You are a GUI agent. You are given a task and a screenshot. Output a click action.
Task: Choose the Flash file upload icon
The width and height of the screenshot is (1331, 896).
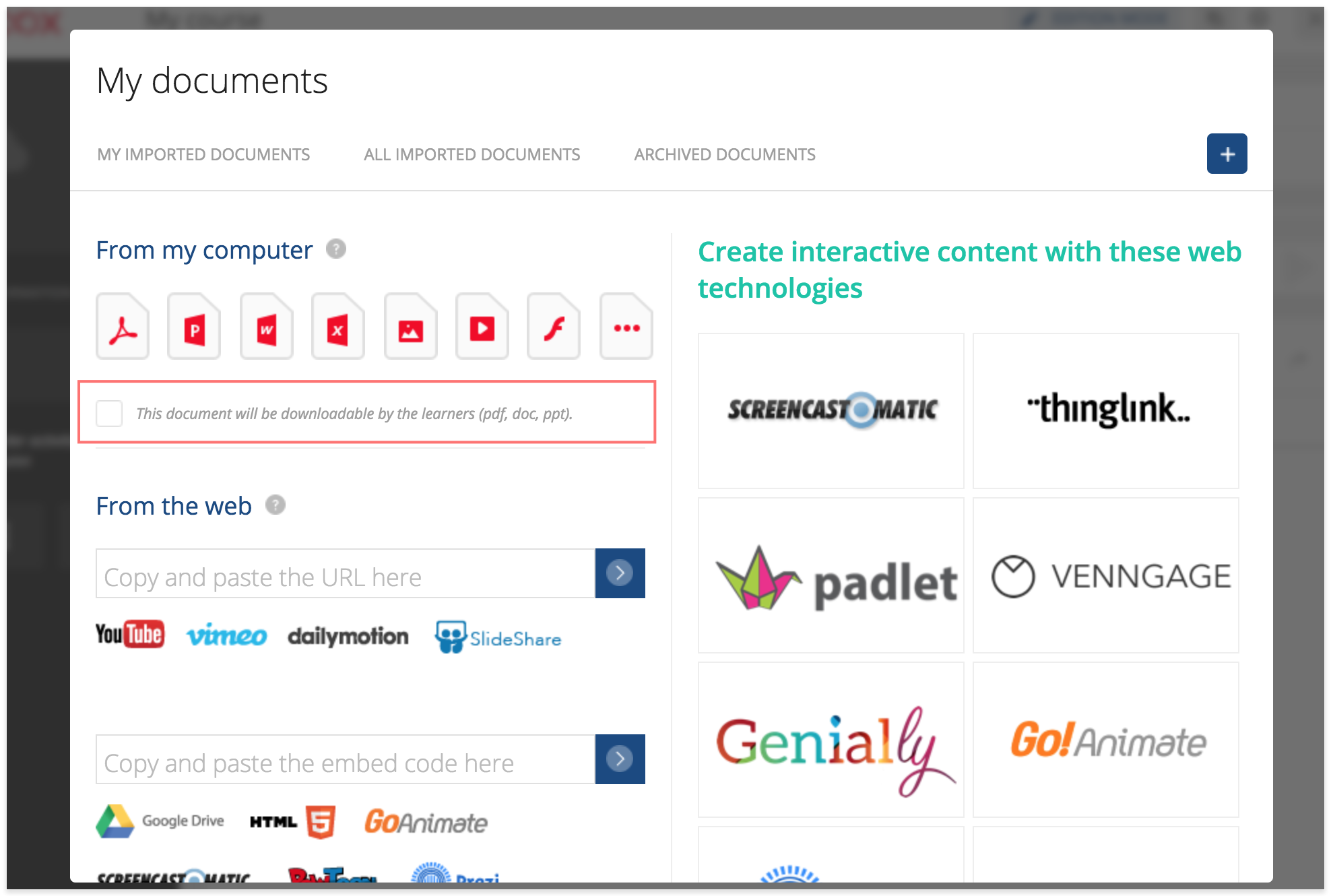point(554,327)
